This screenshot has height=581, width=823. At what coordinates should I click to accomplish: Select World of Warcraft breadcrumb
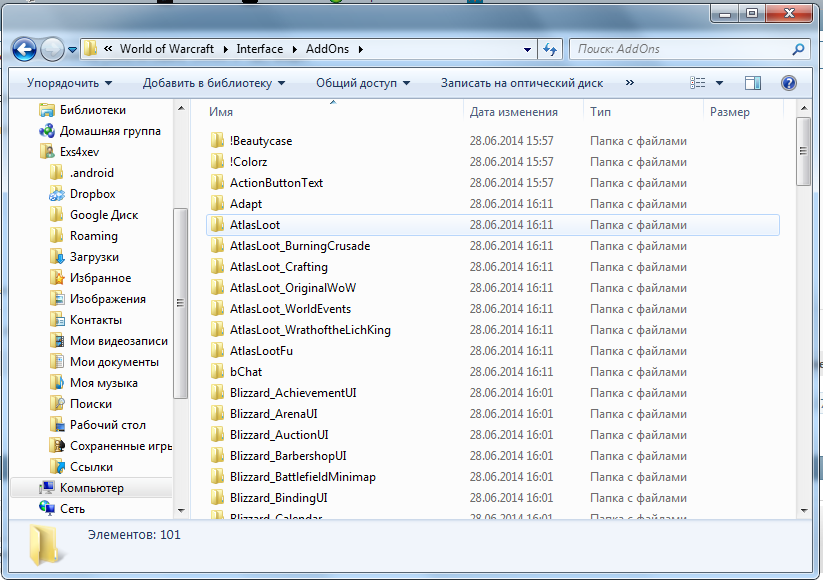click(167, 49)
